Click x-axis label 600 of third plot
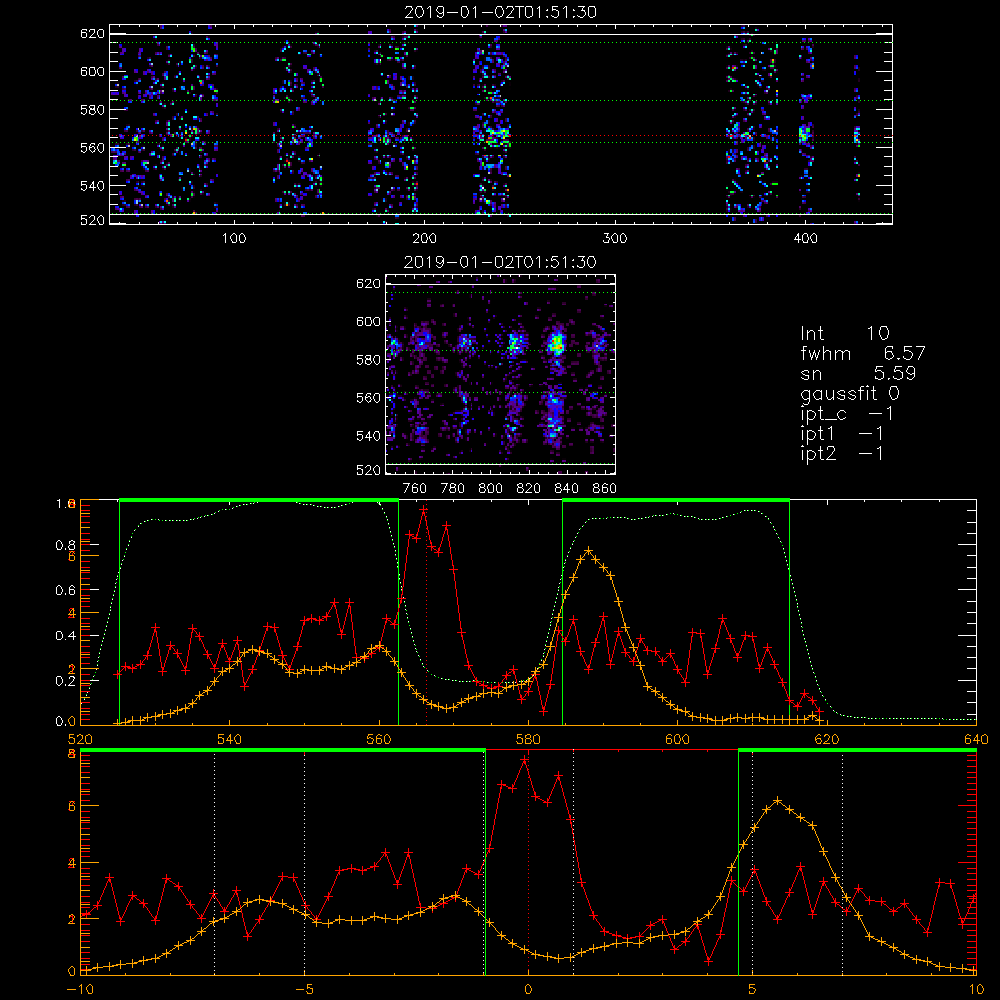 click(678, 739)
